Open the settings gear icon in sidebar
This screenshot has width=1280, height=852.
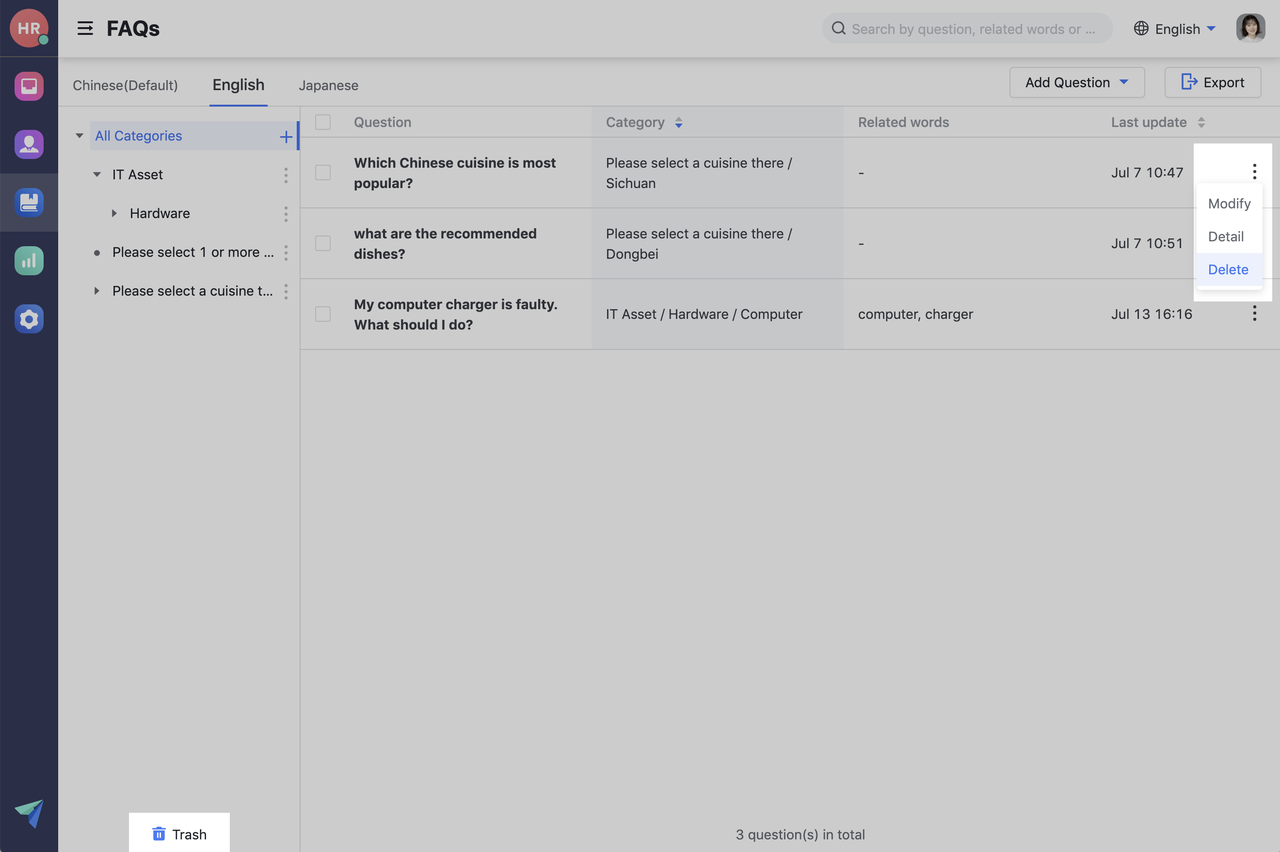[x=29, y=319]
